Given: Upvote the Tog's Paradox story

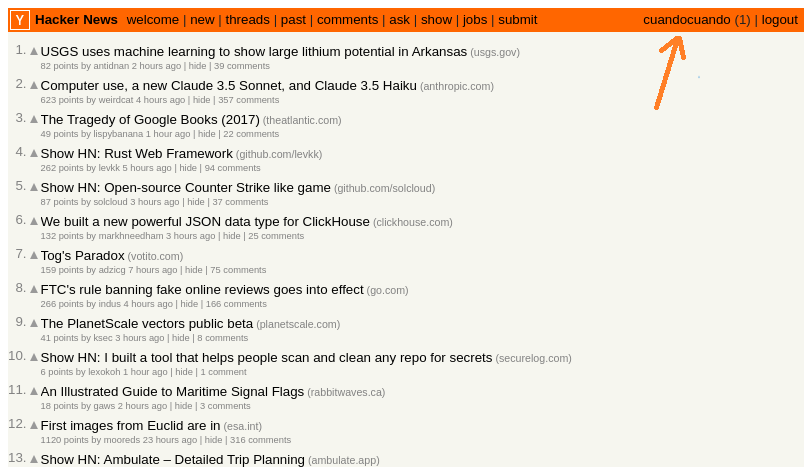Looking at the screenshot, I should (x=34, y=255).
